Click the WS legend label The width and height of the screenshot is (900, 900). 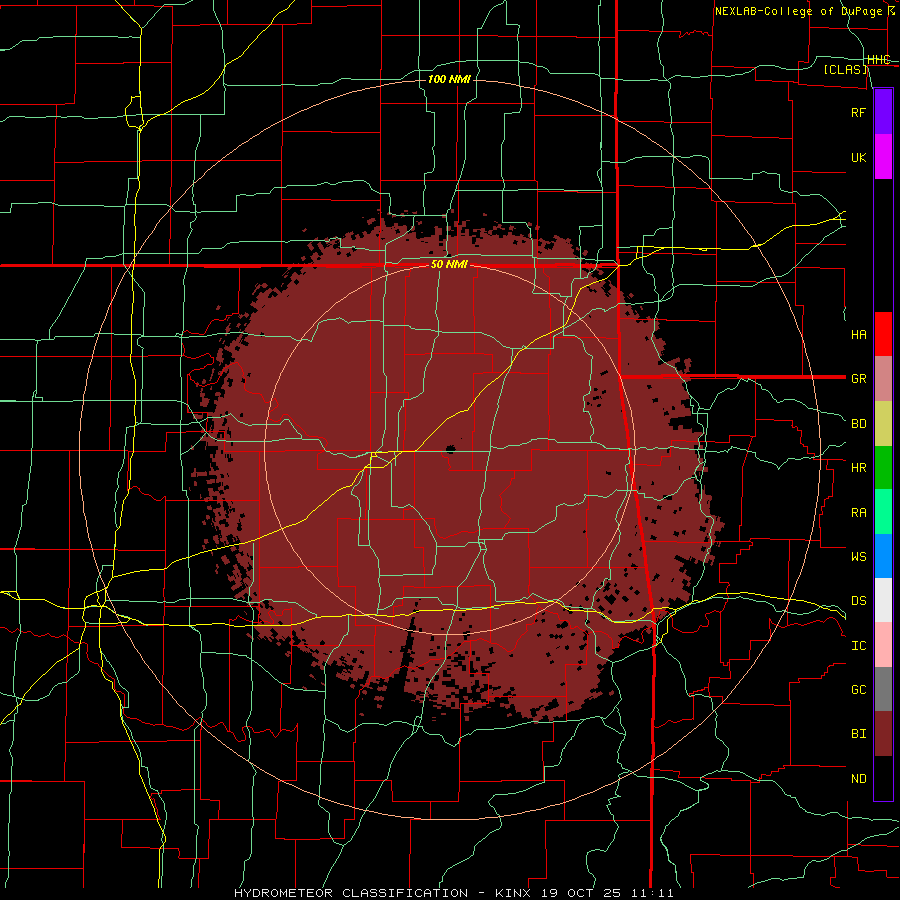tap(858, 557)
